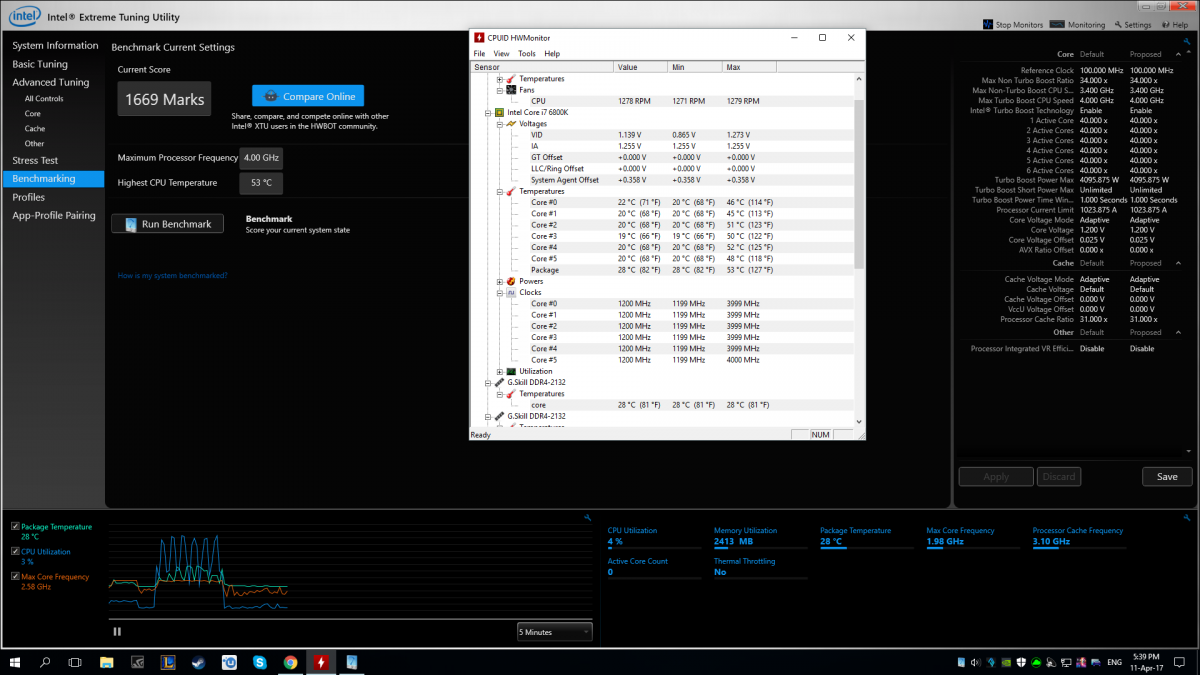1200x675 pixels.
Task: Launch Steam from the taskbar
Action: 198,662
